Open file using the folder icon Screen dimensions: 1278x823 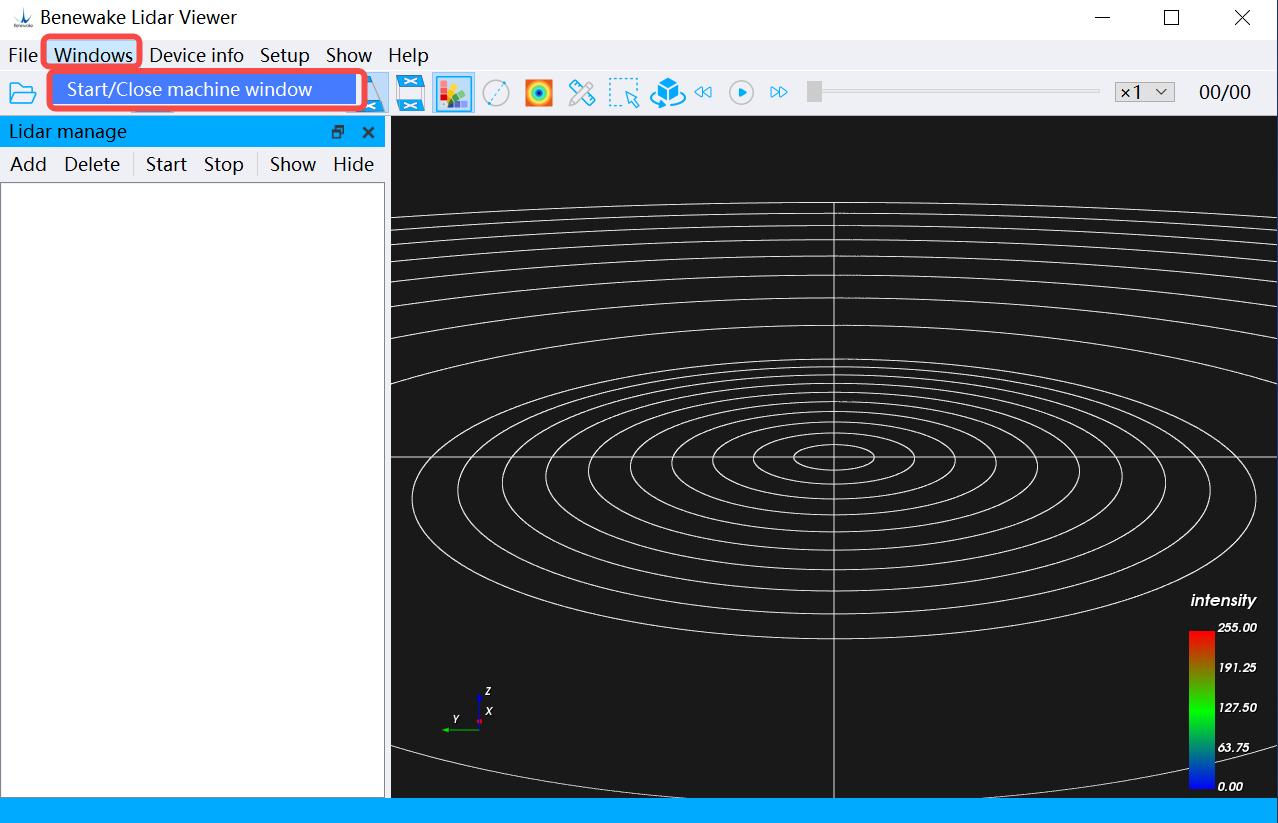(x=22, y=93)
